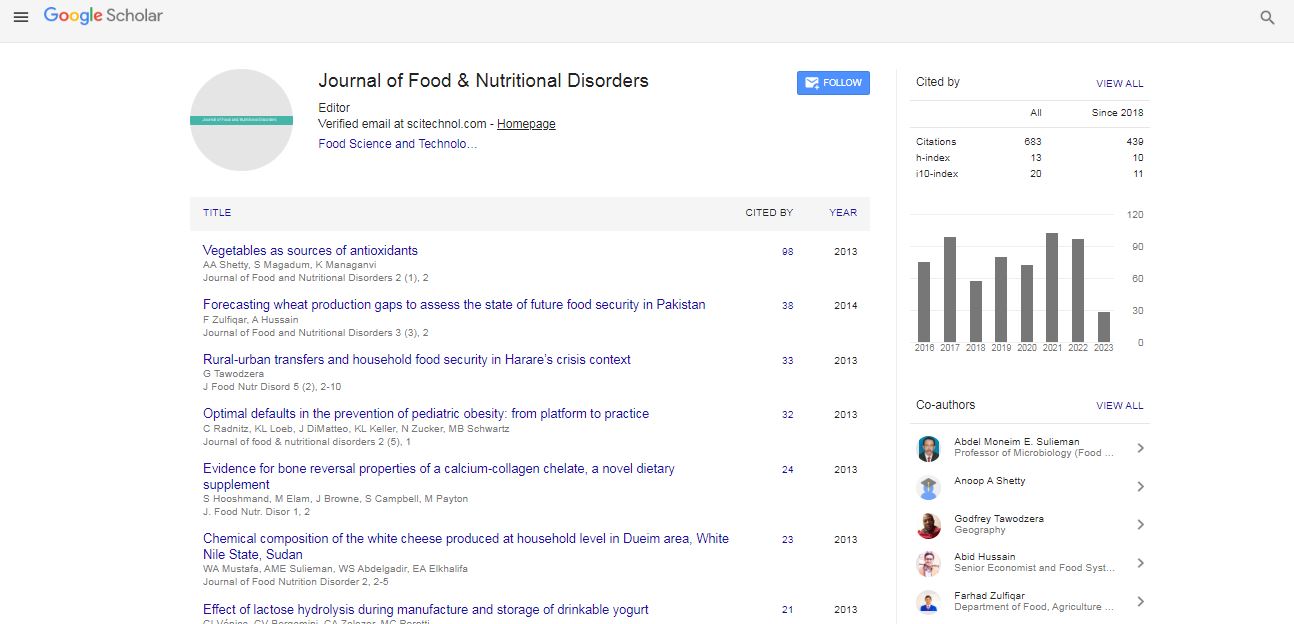Click Anoop A Shetty's avatar
Screen dimensions: 1294x624
(929, 487)
